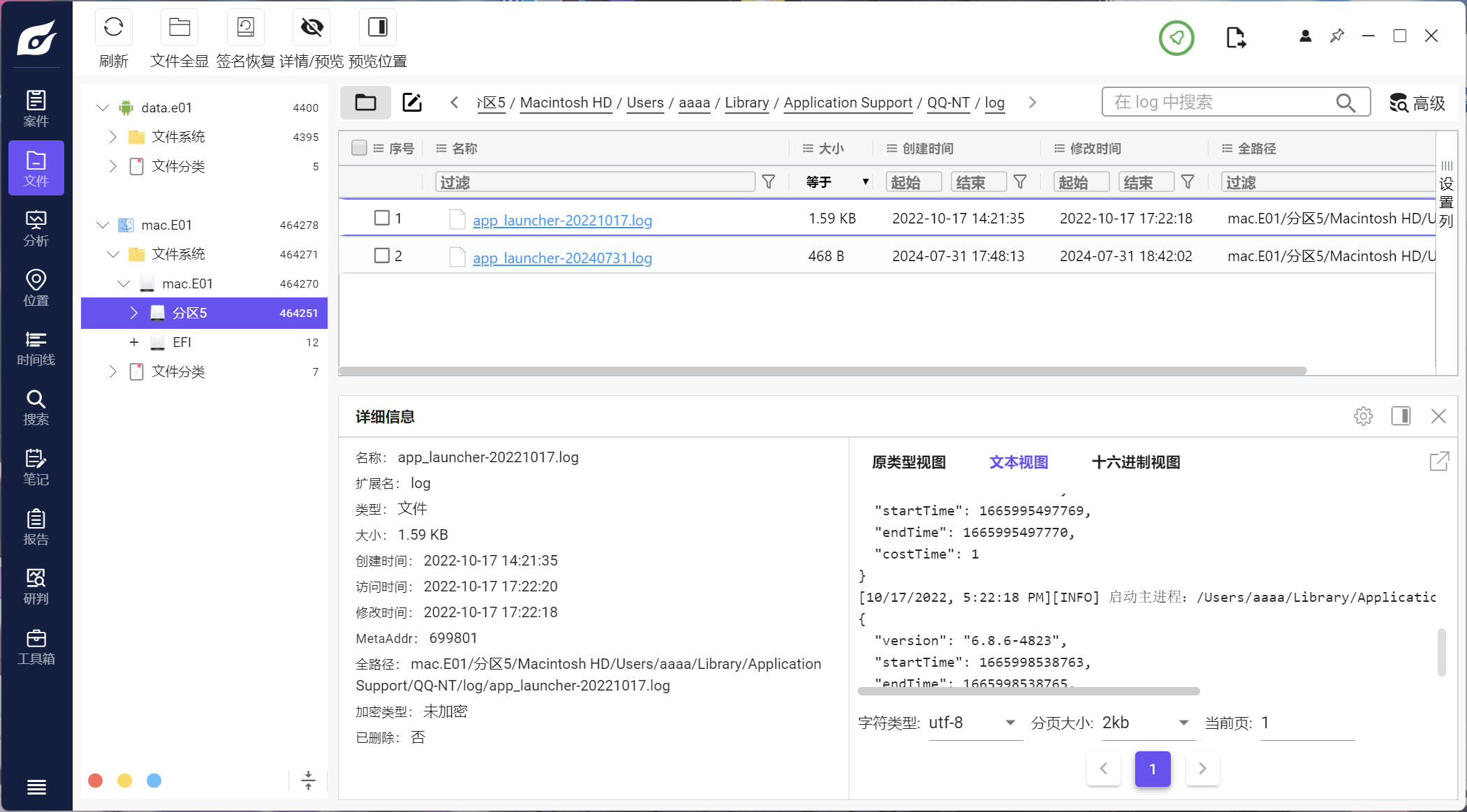Open the 报告 sidebar section
The height and width of the screenshot is (812, 1467).
(x=36, y=527)
